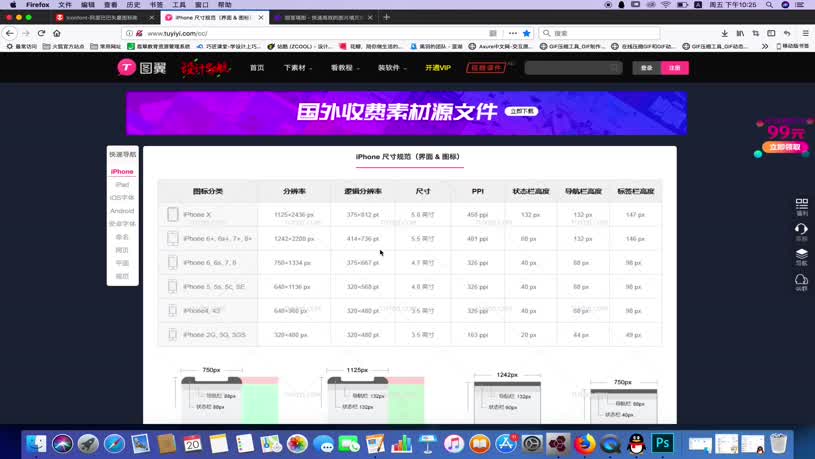Select iPad in the 快速导航 sidebar

pos(122,185)
